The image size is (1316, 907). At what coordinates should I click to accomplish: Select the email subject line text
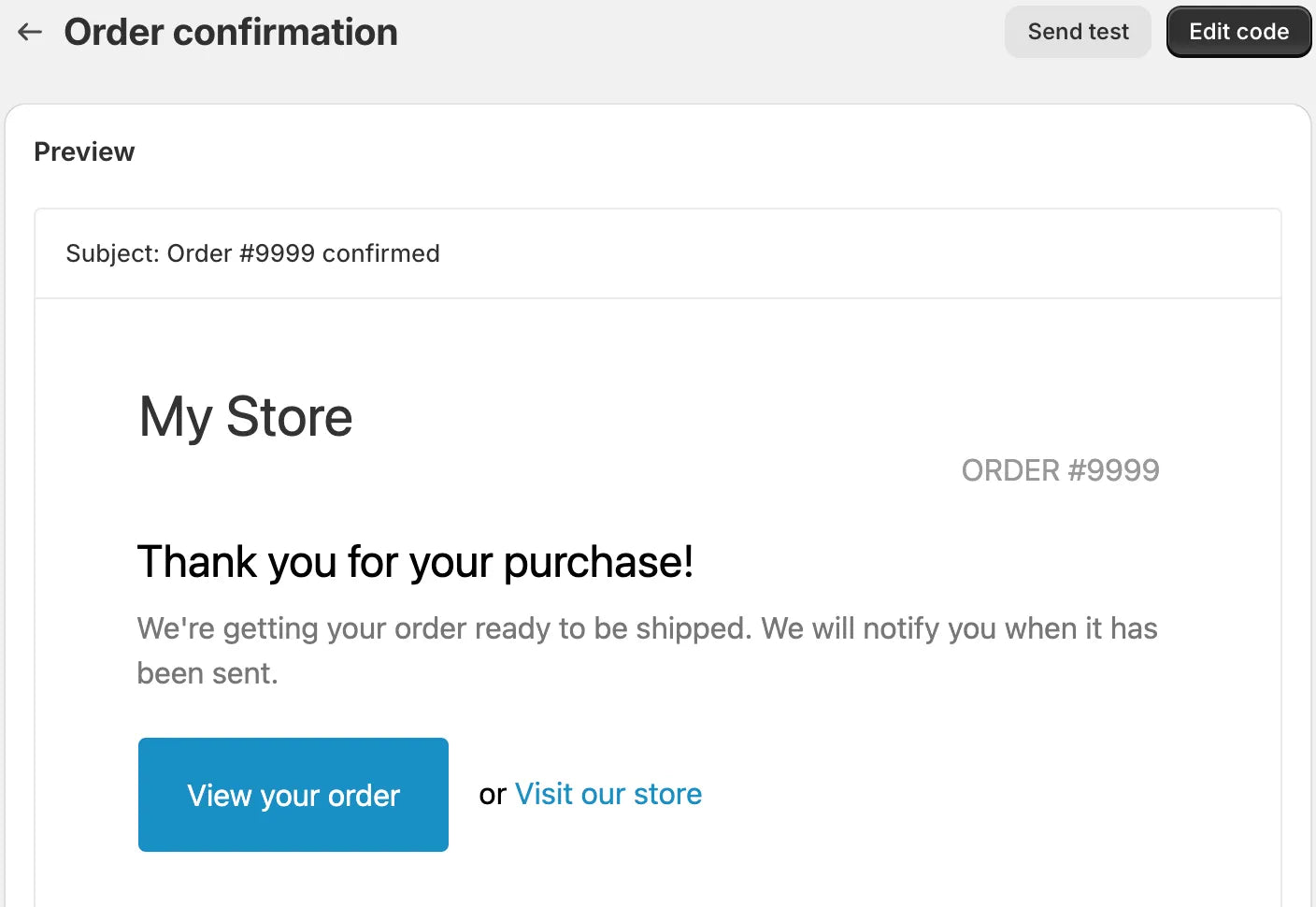click(252, 253)
